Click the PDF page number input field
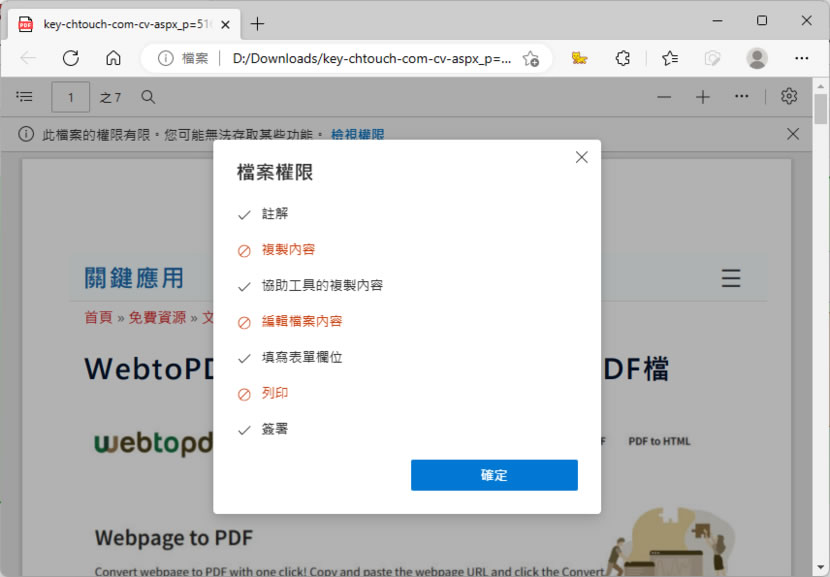The image size is (830, 577). click(70, 97)
